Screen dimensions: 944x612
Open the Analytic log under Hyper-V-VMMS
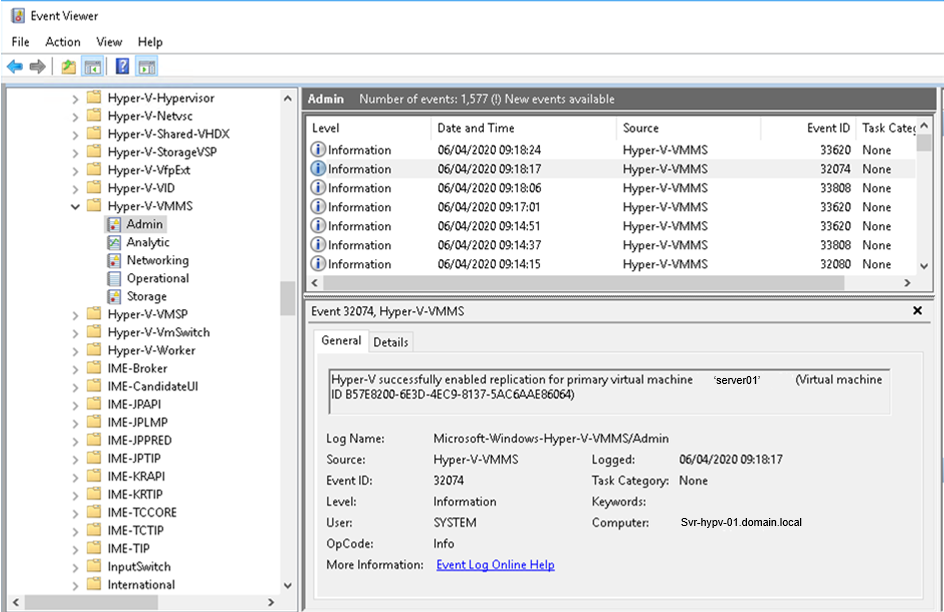147,242
